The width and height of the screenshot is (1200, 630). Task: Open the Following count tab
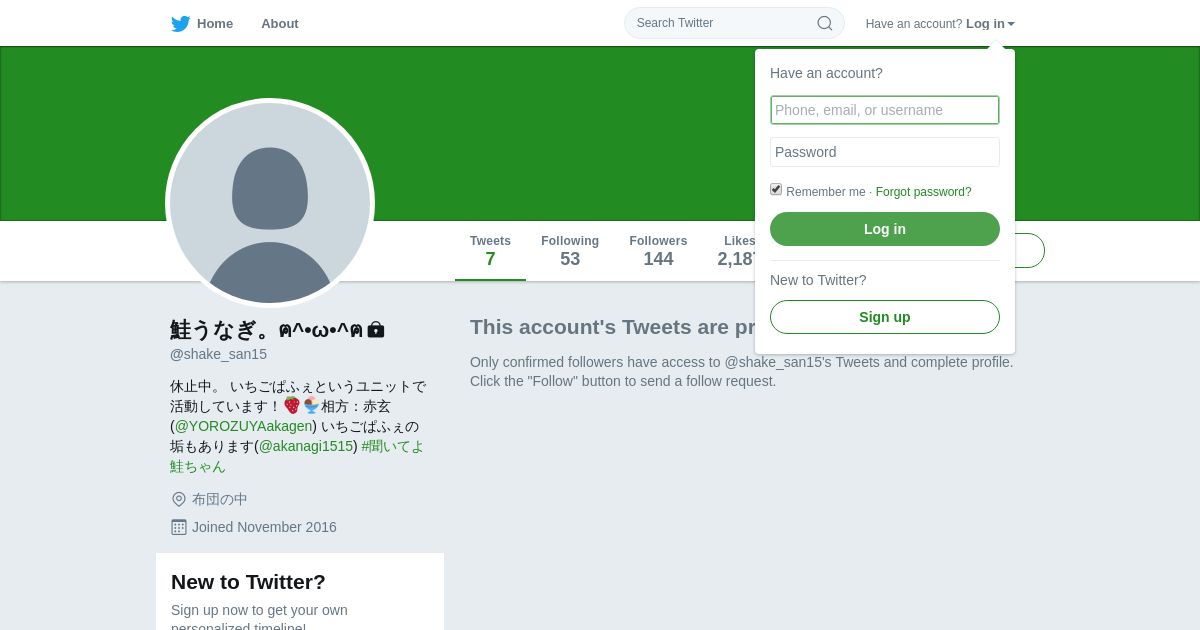tap(570, 251)
